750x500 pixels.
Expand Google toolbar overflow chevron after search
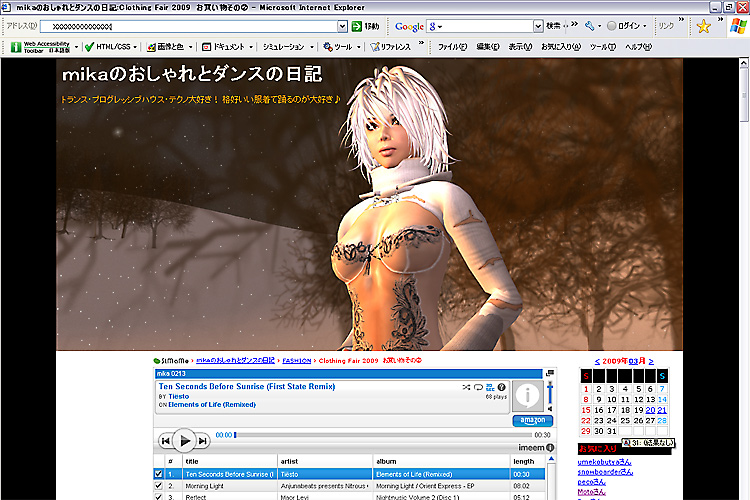point(574,23)
